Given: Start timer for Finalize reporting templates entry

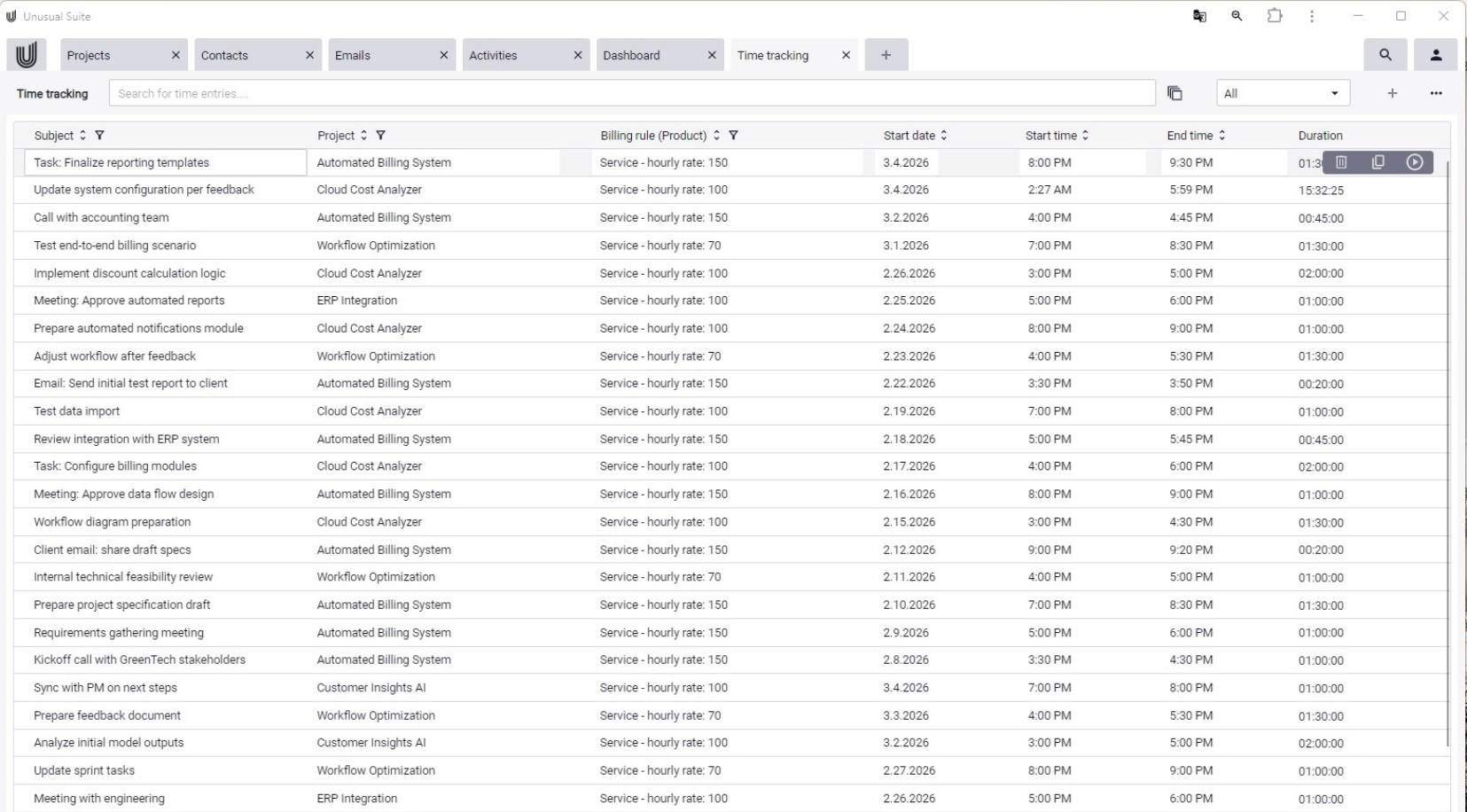Looking at the screenshot, I should coord(1415,162).
